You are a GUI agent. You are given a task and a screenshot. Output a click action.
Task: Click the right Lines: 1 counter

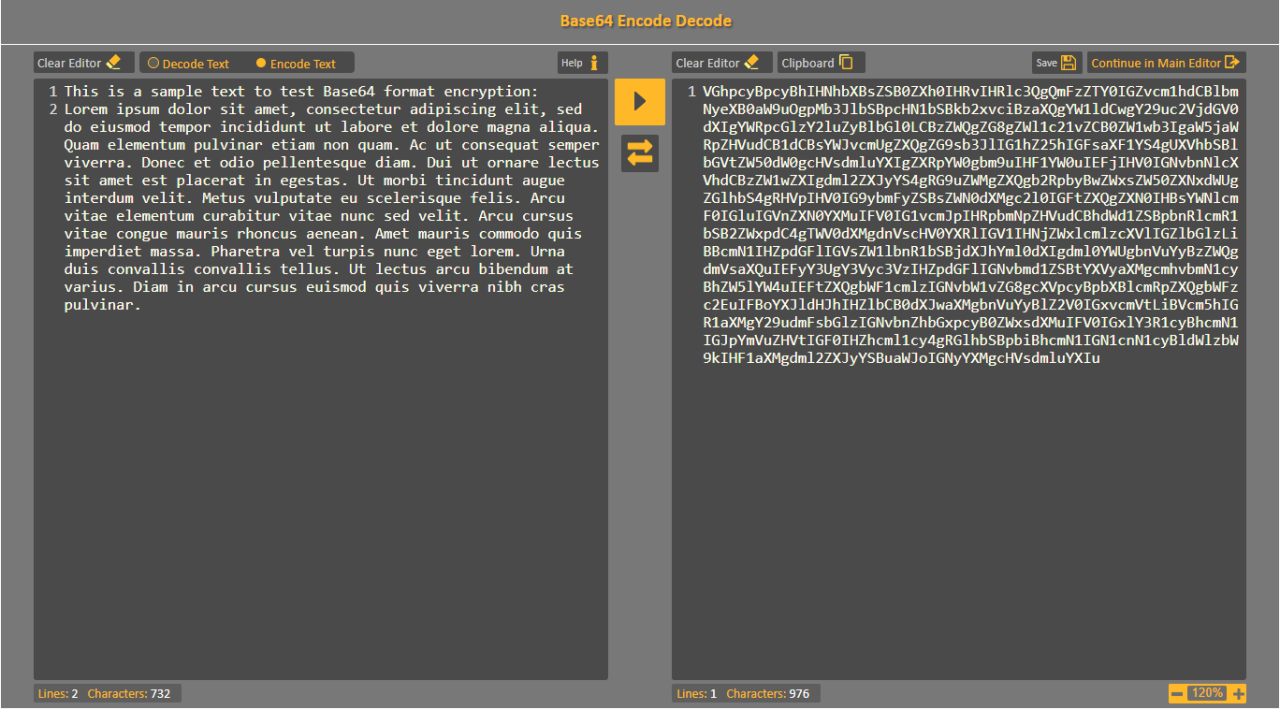[697, 693]
